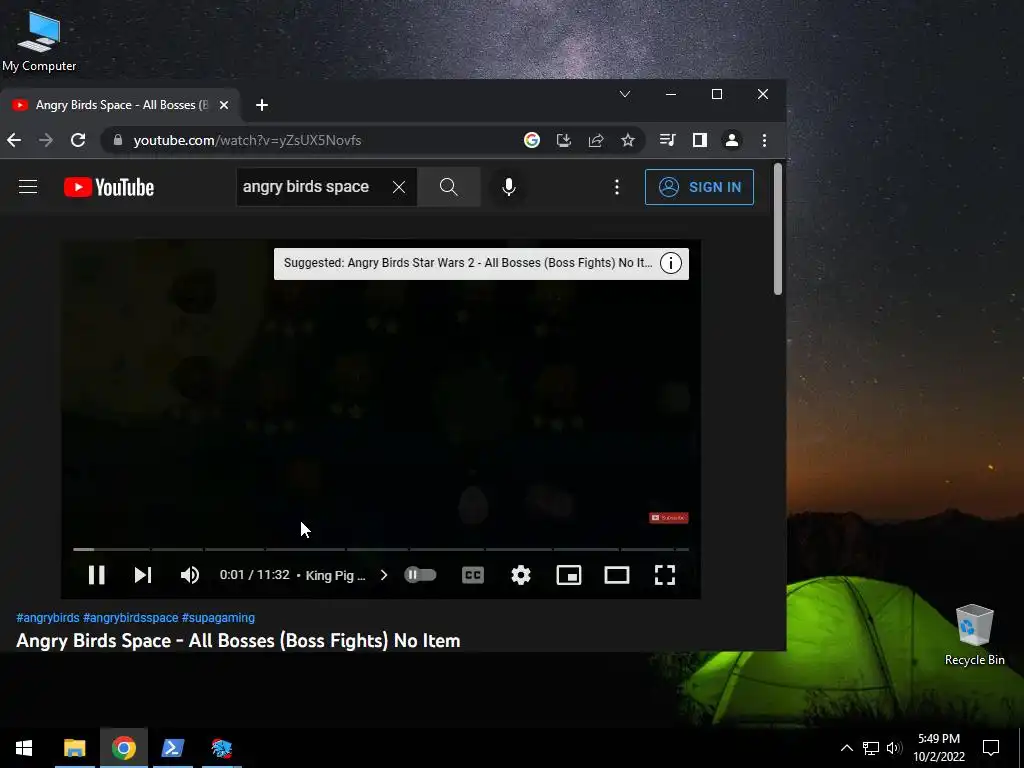
Task: Open the #angrybirdsspace hashtag link
Action: pos(131,618)
